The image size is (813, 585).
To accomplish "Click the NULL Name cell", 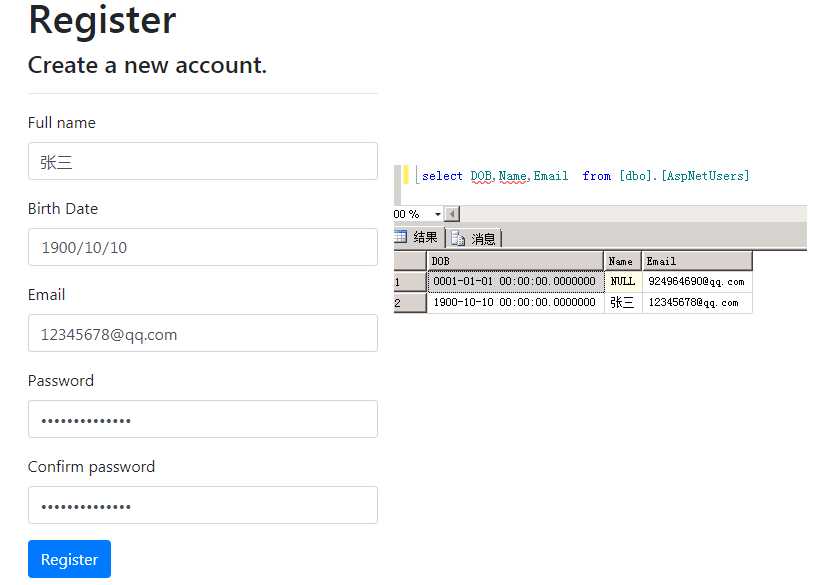I will coord(622,282).
